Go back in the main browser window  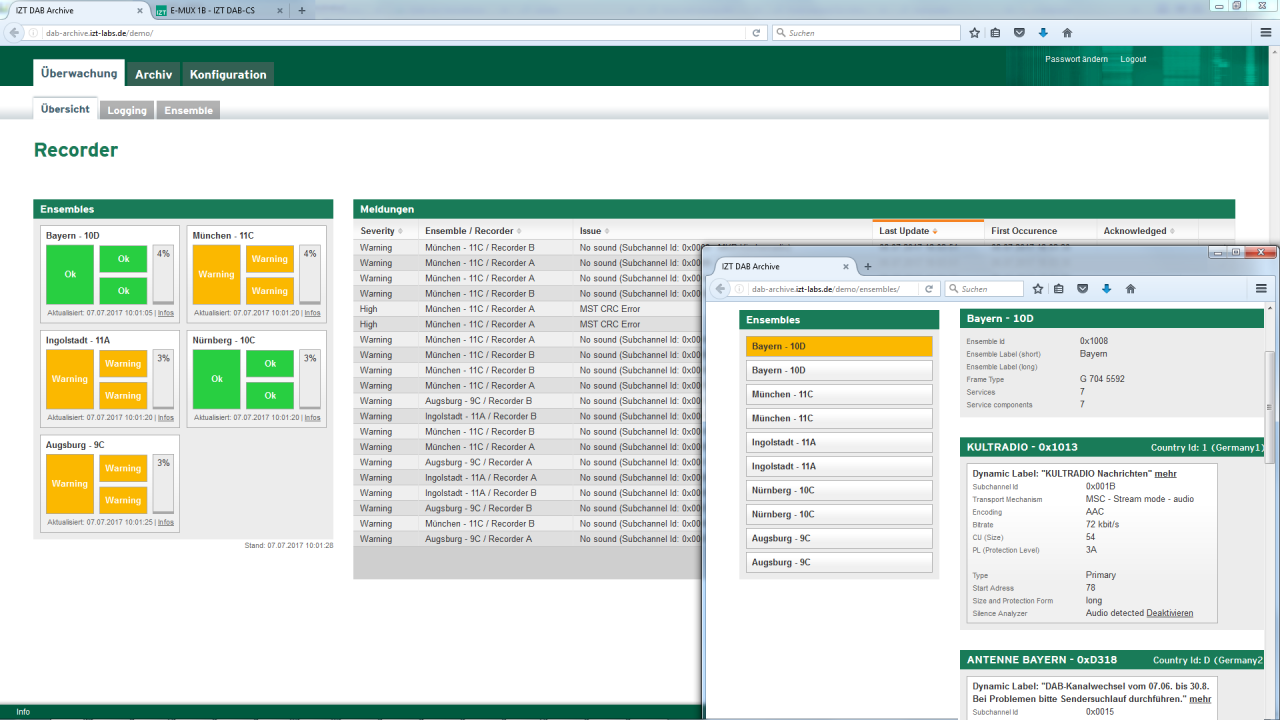coord(15,33)
